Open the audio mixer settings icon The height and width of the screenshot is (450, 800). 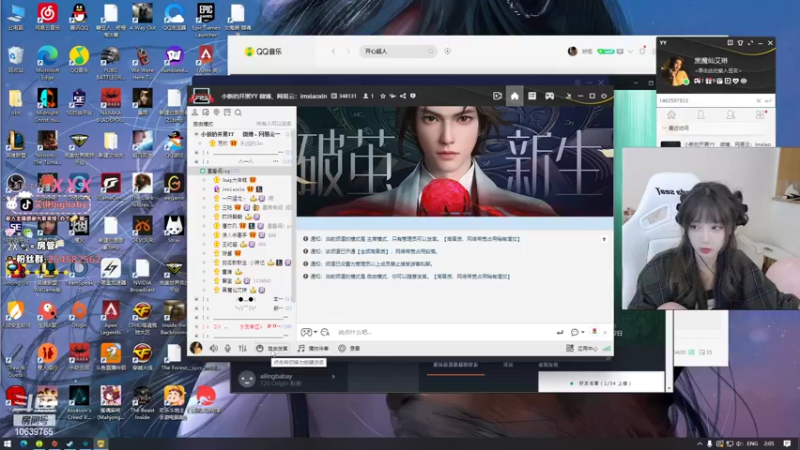pos(243,348)
